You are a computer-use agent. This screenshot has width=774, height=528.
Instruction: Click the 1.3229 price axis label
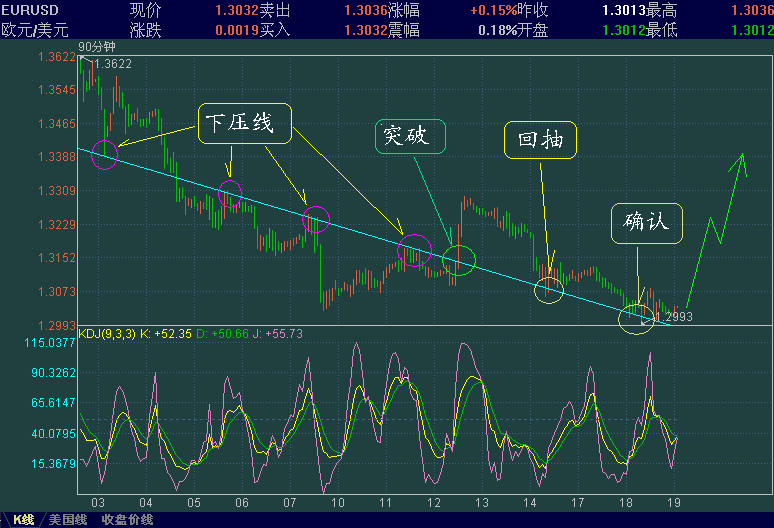click(57, 225)
